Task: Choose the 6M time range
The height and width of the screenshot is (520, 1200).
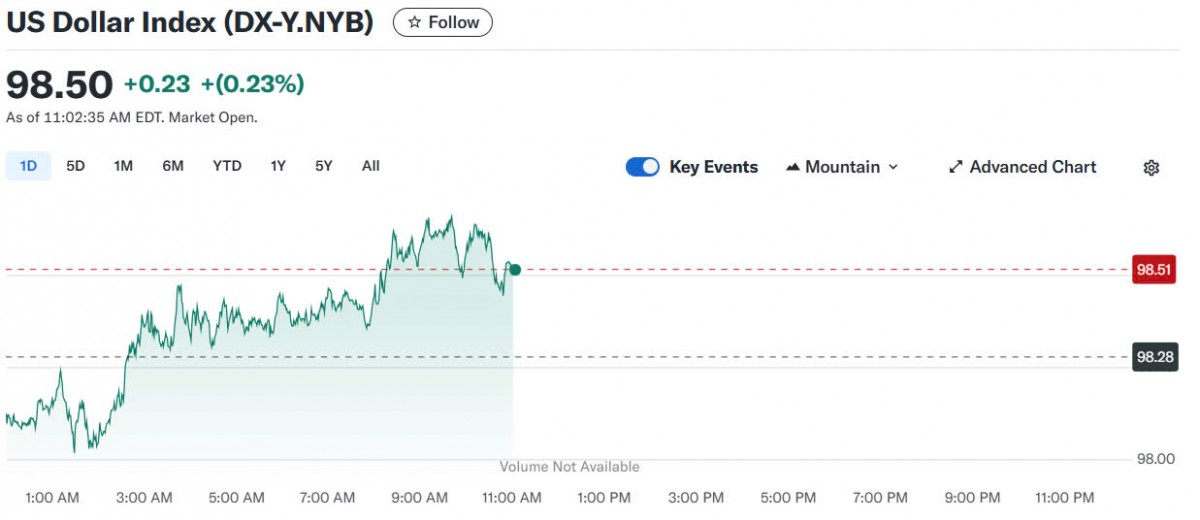Action: tap(173, 166)
